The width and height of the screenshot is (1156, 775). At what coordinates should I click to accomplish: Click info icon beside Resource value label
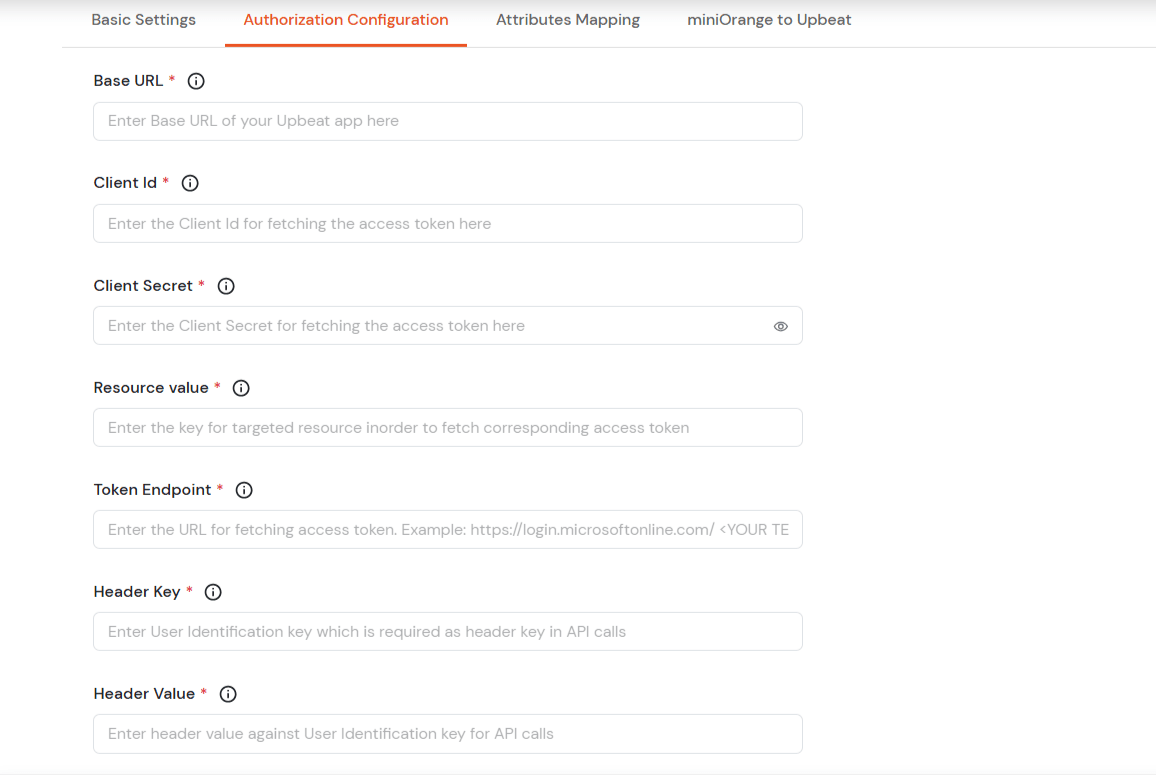coord(240,388)
